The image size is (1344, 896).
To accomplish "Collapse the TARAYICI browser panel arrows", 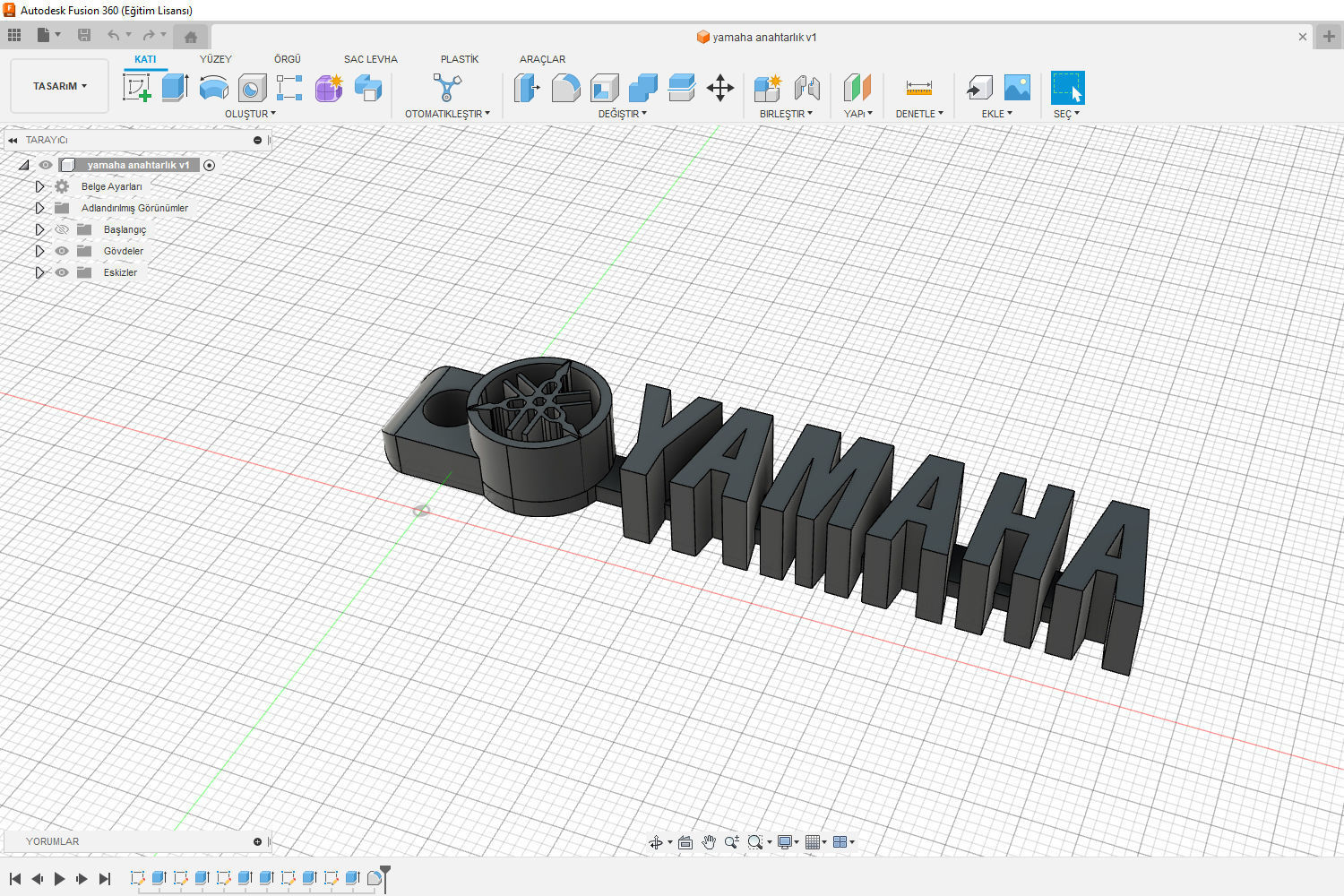I will pyautogui.click(x=13, y=140).
